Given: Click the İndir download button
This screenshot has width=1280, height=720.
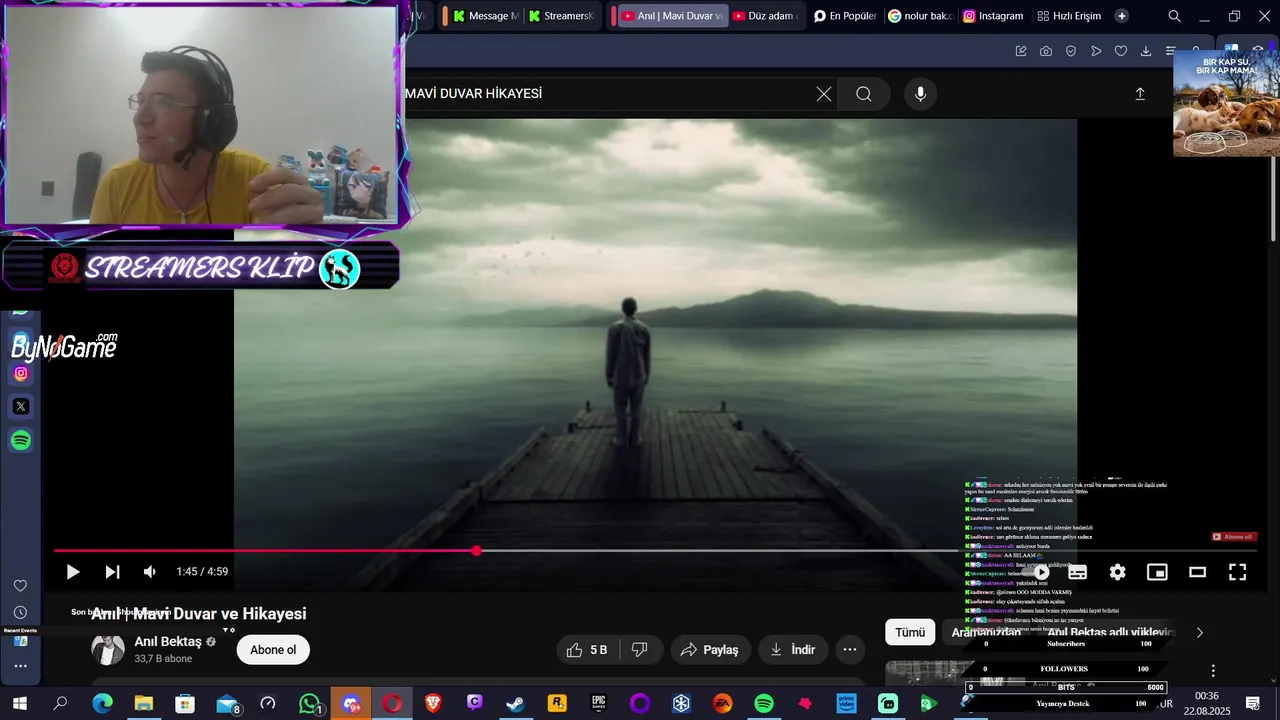Looking at the screenshot, I should click(x=793, y=650).
